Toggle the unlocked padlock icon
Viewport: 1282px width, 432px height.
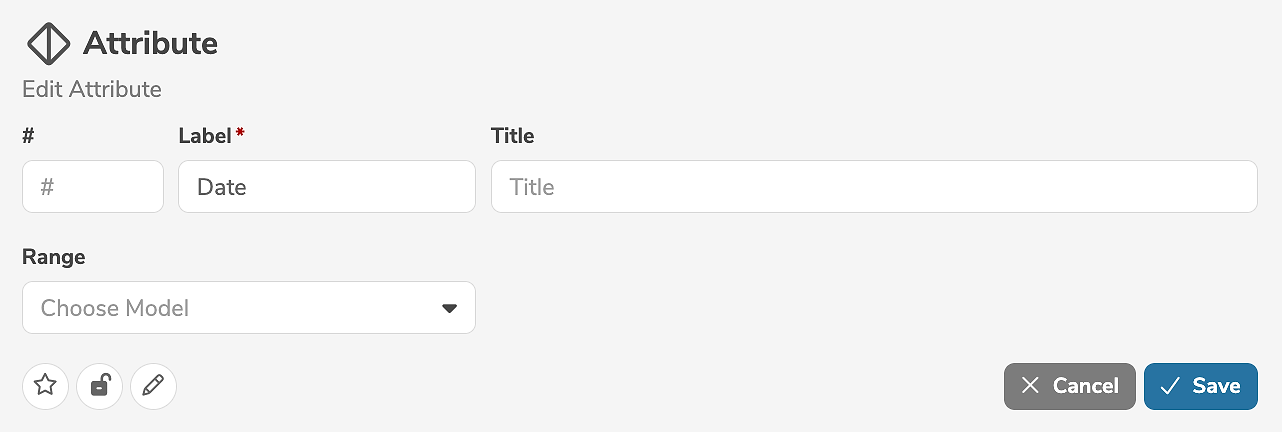point(99,386)
